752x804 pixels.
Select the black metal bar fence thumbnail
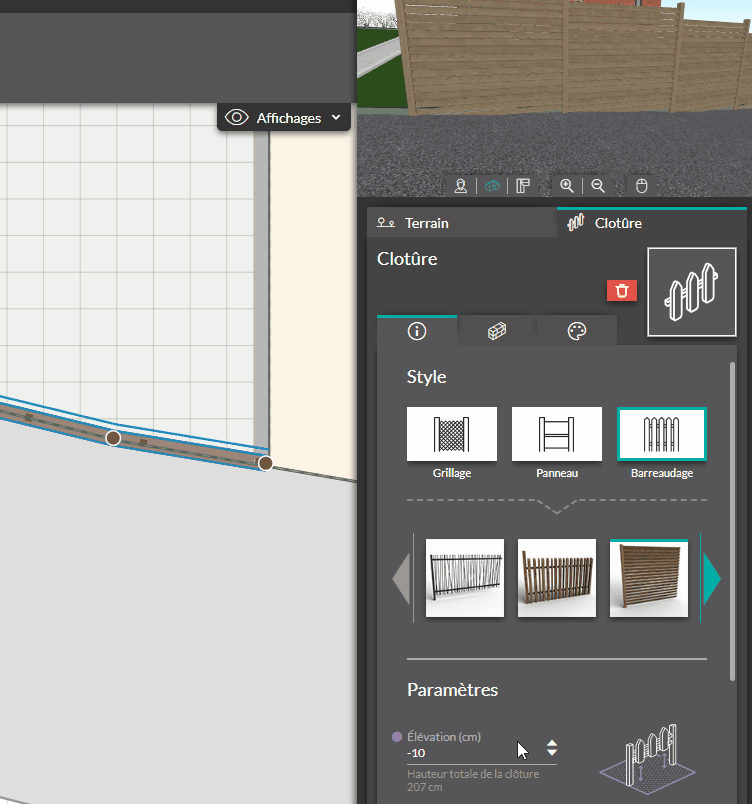465,579
